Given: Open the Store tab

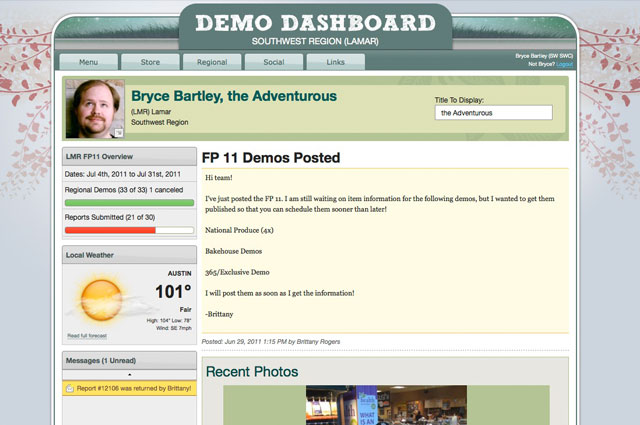Looking at the screenshot, I should (150, 62).
